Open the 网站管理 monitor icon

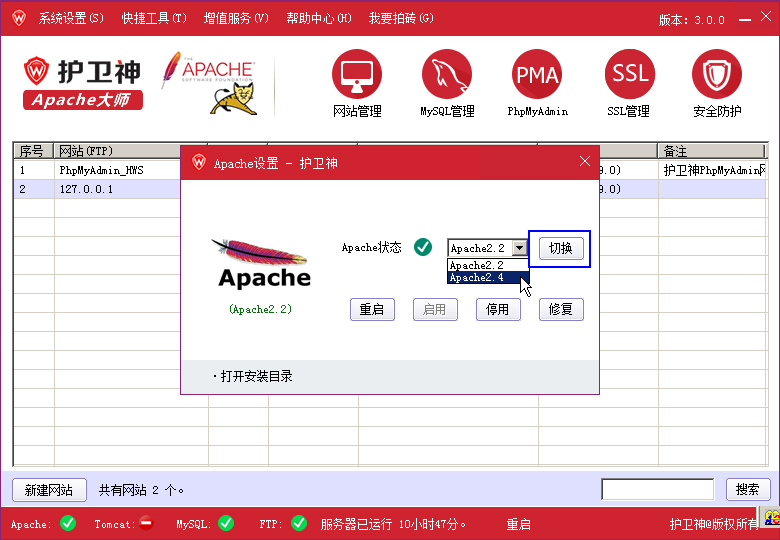[x=357, y=74]
